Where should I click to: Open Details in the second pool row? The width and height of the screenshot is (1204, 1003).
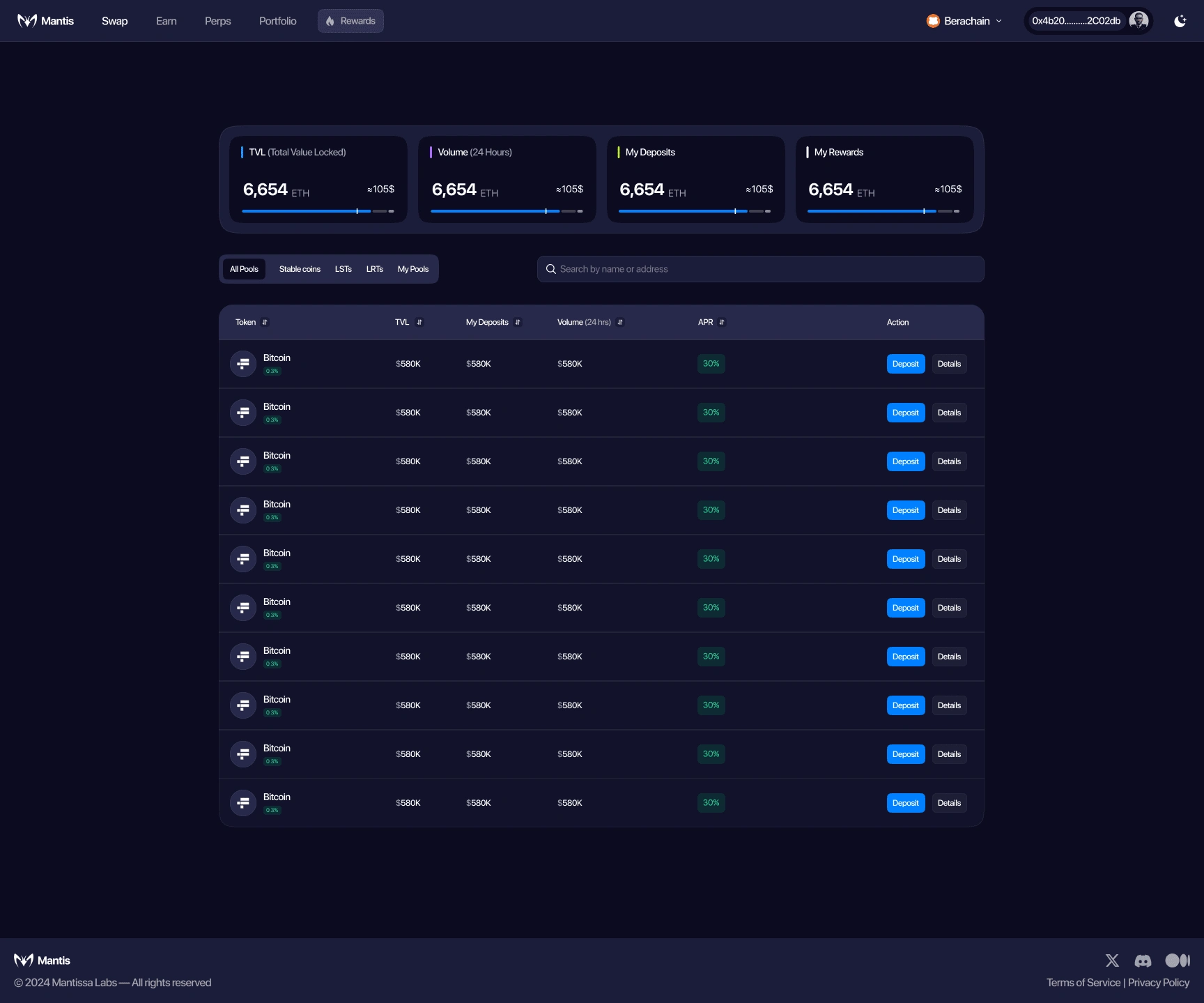click(949, 413)
